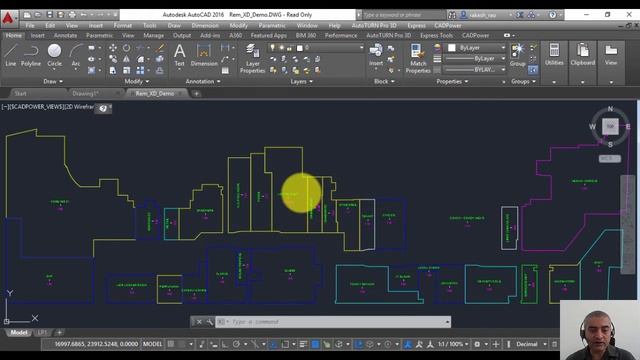Expand the Groups panel
Screen dimensions: 640x360
pos(523,81)
